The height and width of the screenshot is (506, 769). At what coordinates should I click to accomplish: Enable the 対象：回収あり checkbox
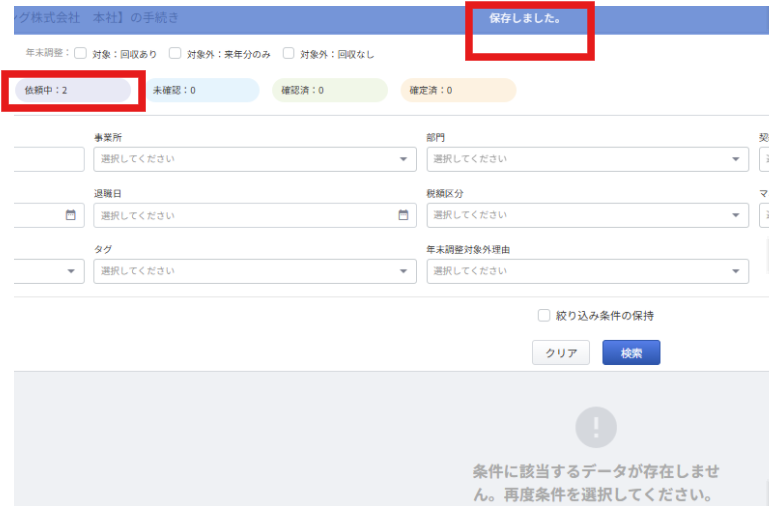(x=81, y=53)
